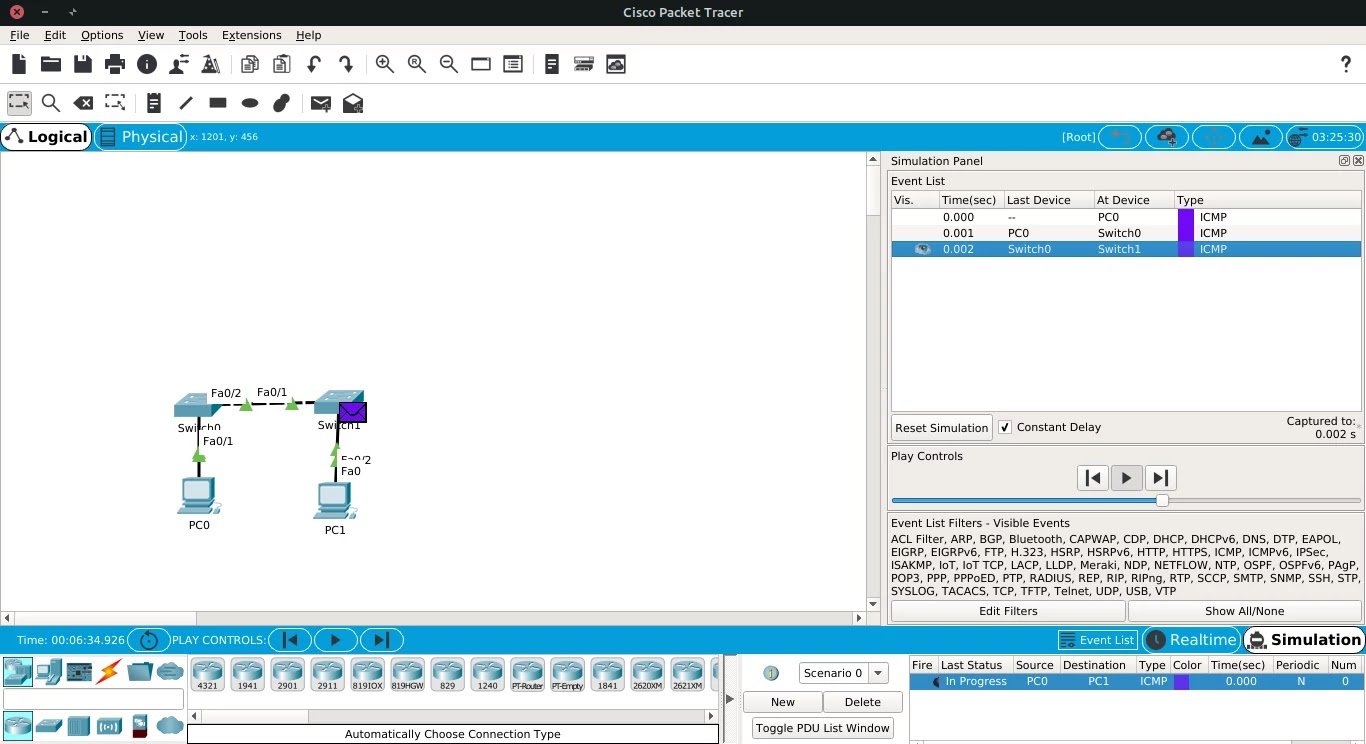Open the Tools menu
The height and width of the screenshot is (744, 1366).
pyautogui.click(x=193, y=35)
